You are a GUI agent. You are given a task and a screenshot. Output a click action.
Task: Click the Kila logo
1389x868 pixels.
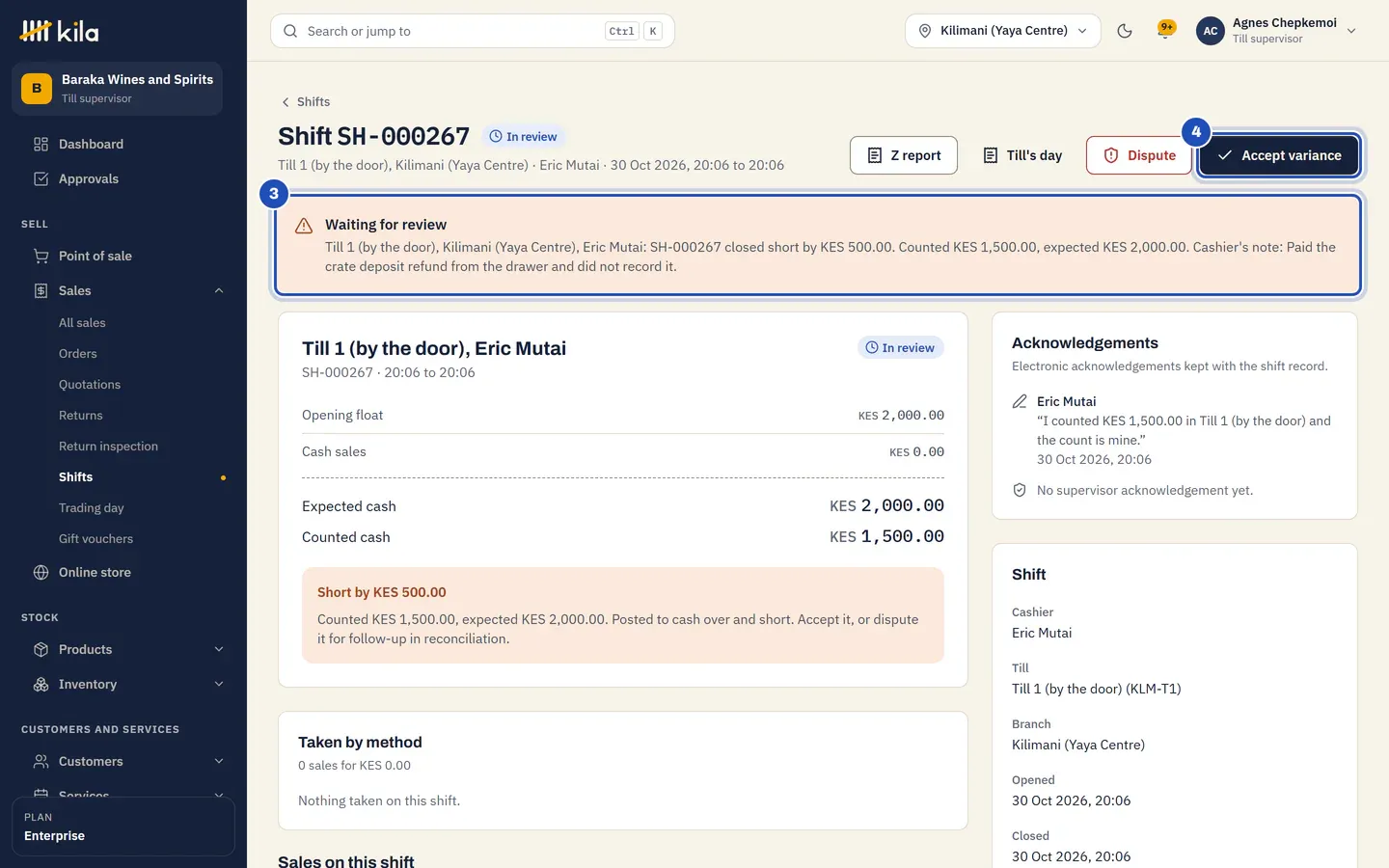(x=59, y=31)
